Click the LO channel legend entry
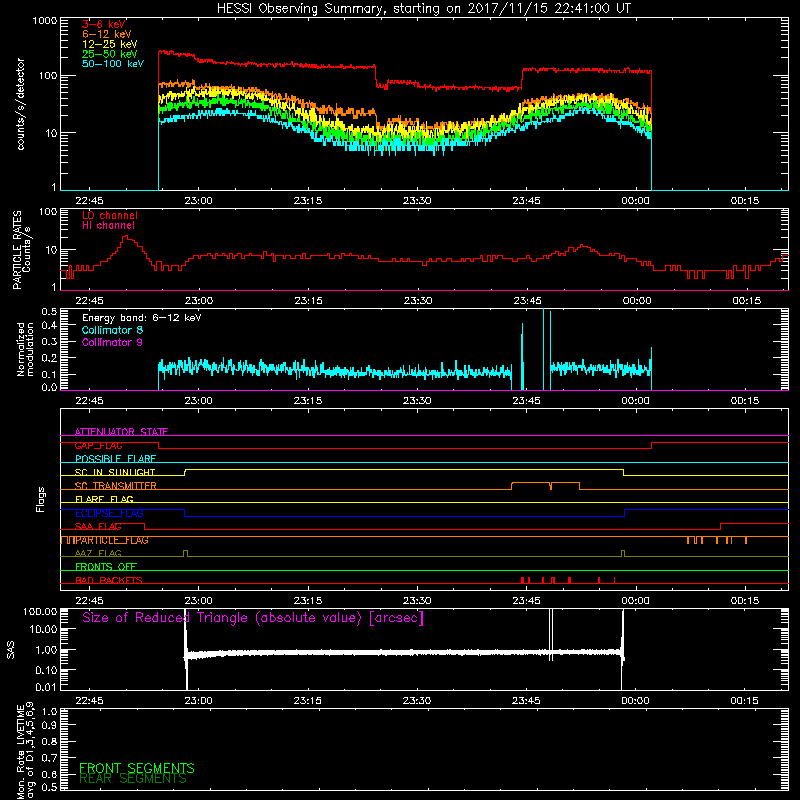 [110, 215]
